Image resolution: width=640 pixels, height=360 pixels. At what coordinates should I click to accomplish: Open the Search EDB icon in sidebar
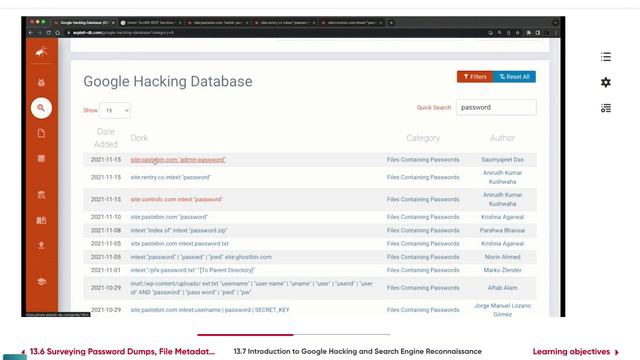click(x=41, y=195)
